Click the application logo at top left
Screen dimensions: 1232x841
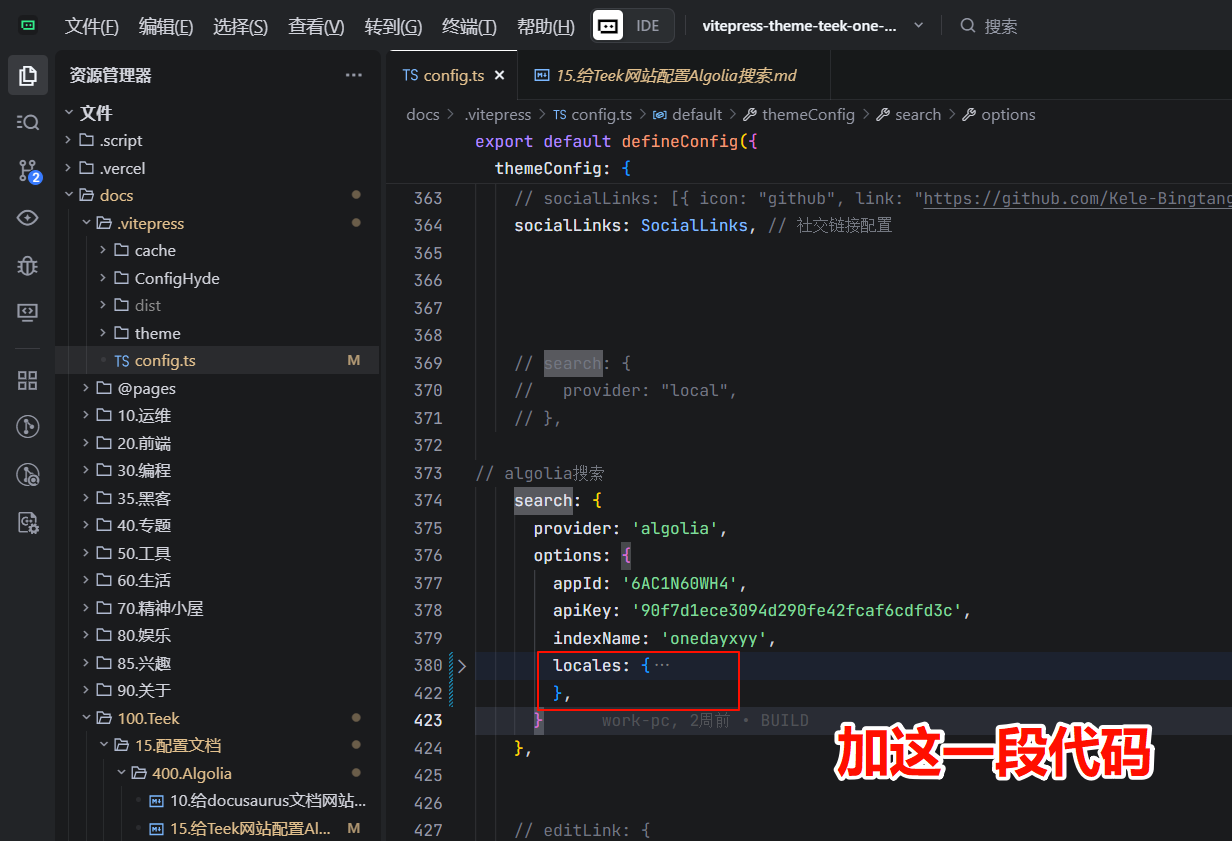(28, 26)
